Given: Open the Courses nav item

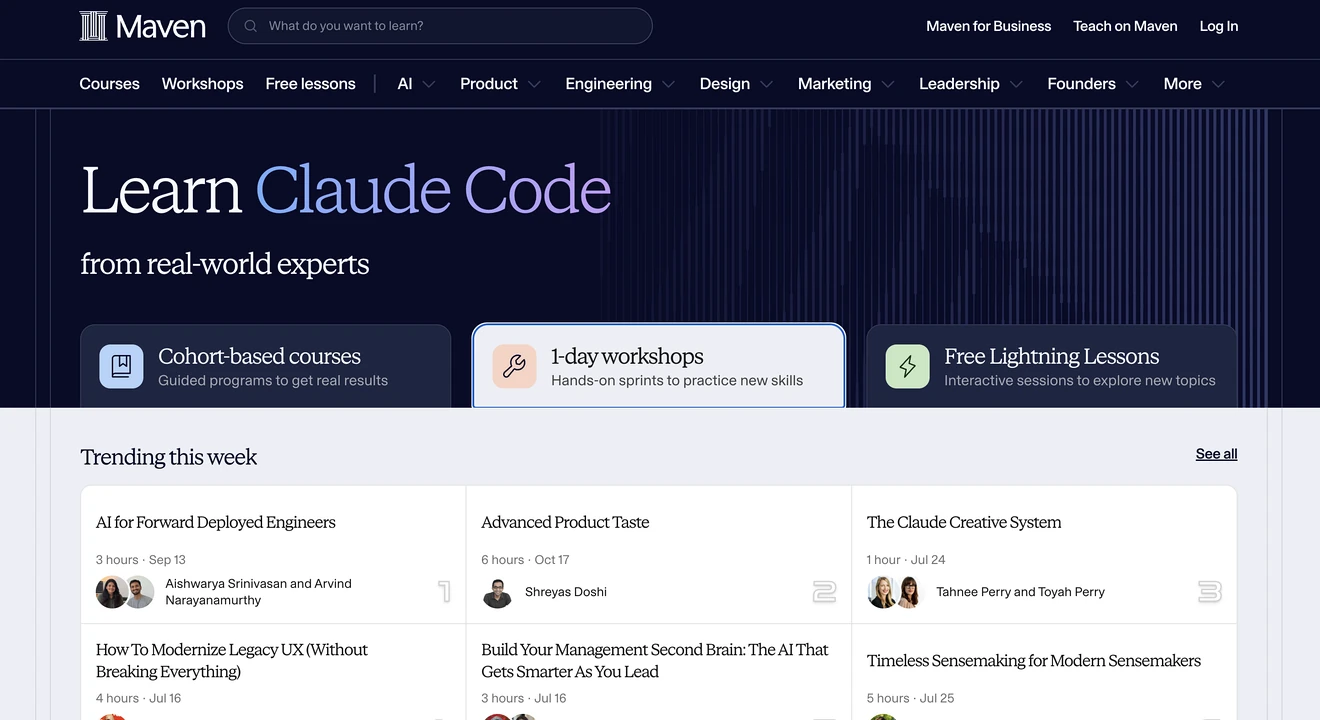Looking at the screenshot, I should pos(110,84).
